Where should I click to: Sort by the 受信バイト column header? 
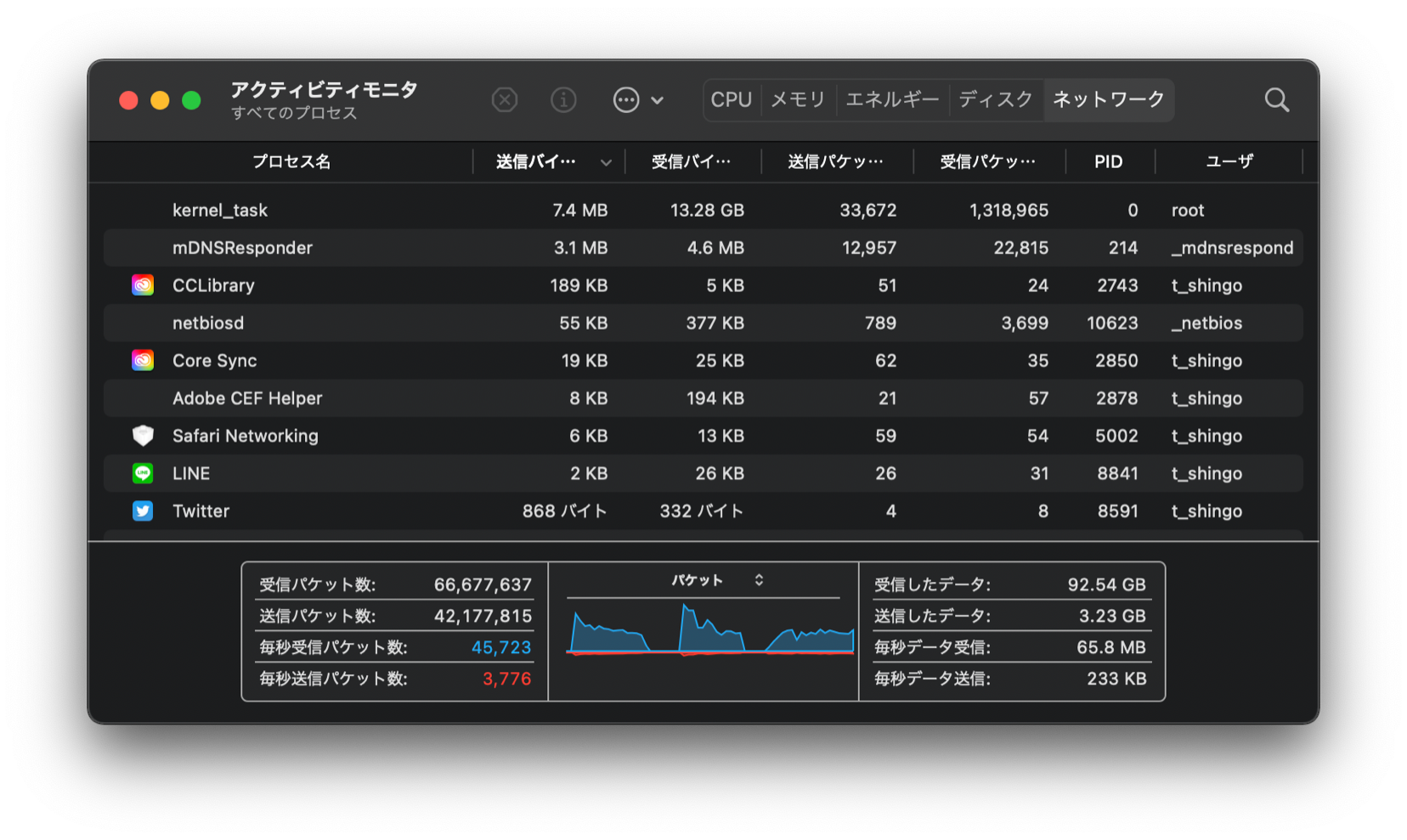coord(691,161)
